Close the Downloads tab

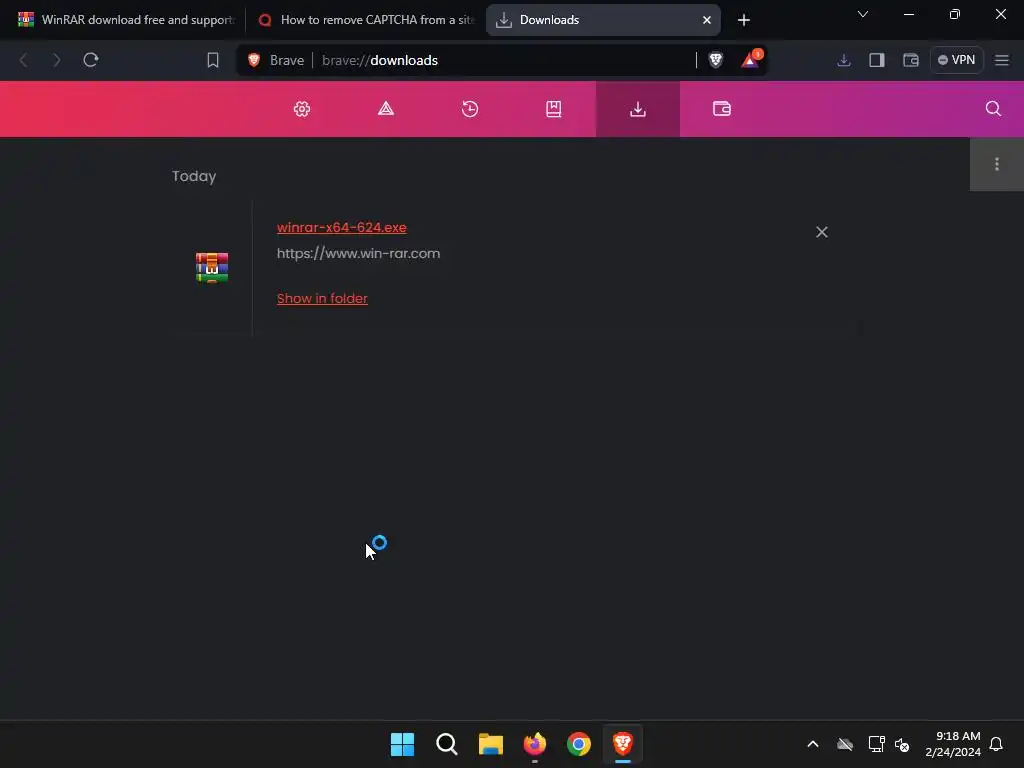(x=707, y=20)
